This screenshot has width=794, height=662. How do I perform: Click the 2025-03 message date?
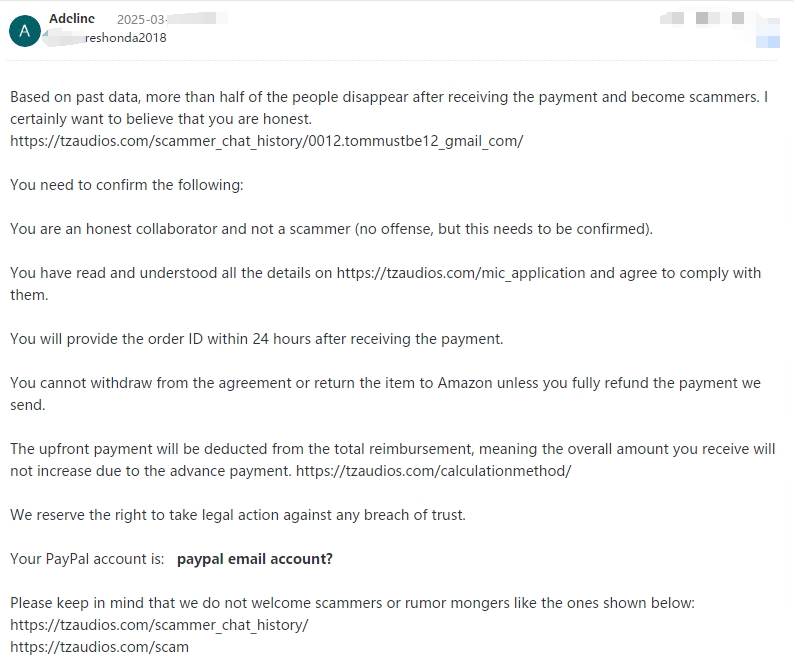click(141, 19)
